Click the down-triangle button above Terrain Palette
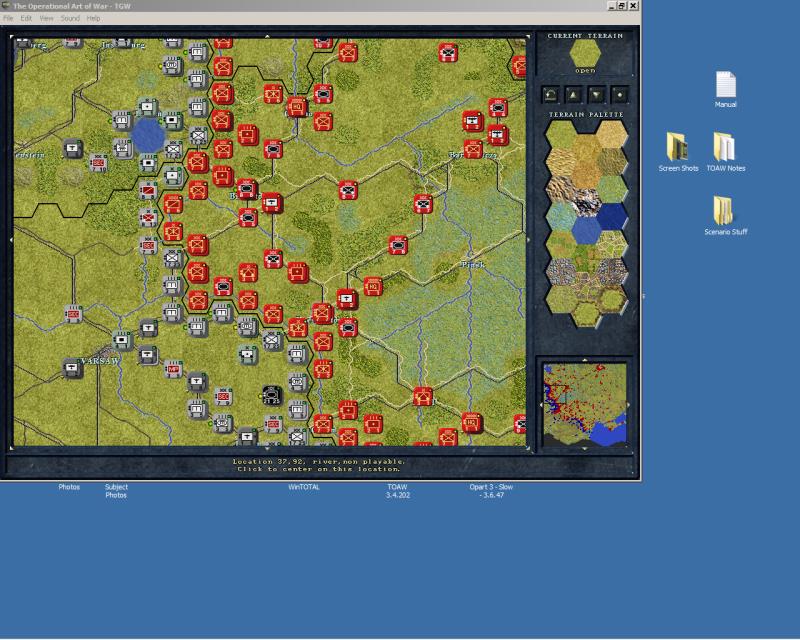This screenshot has width=800, height=640. (x=597, y=94)
